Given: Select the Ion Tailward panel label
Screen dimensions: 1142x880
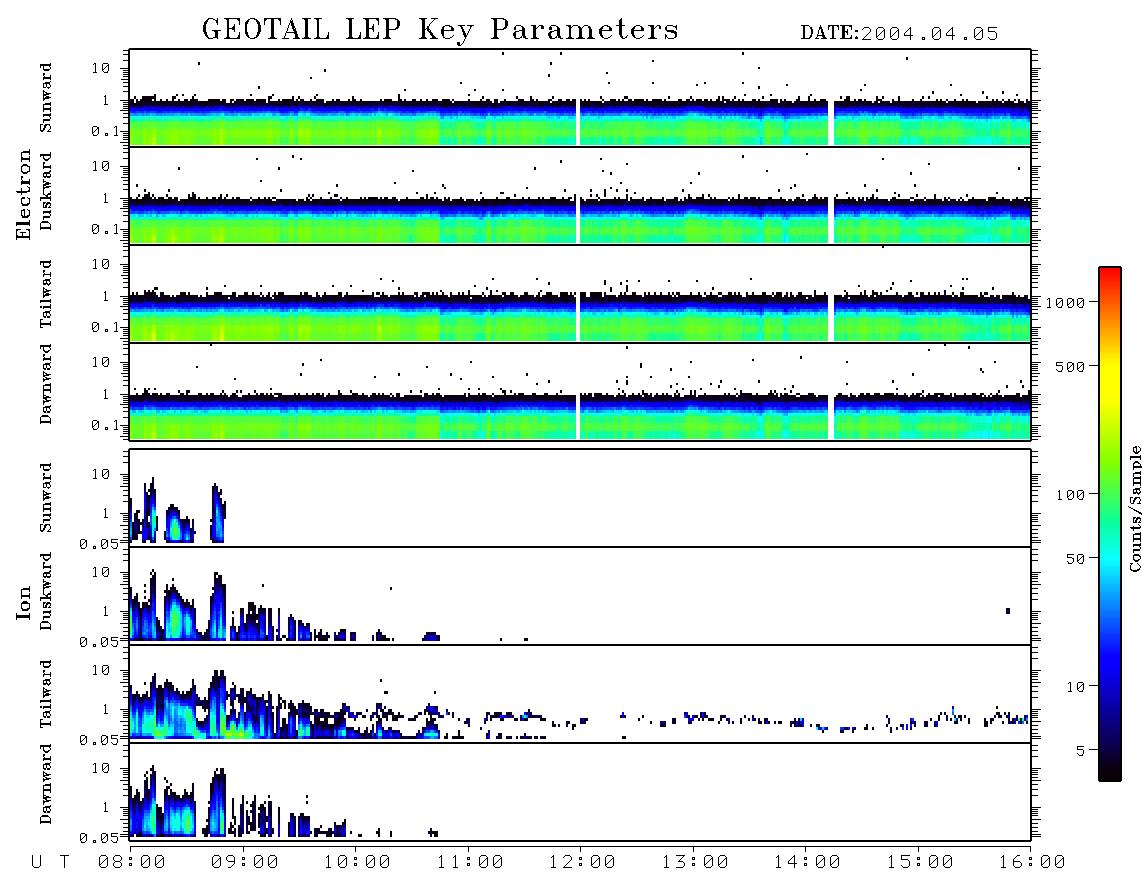Looking at the screenshot, I should point(46,694).
